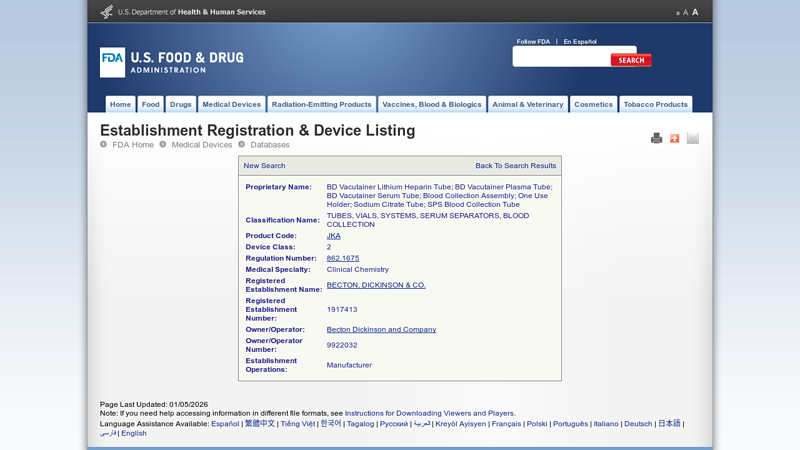Select Русский language assistance
The image size is (800, 450).
click(x=394, y=424)
